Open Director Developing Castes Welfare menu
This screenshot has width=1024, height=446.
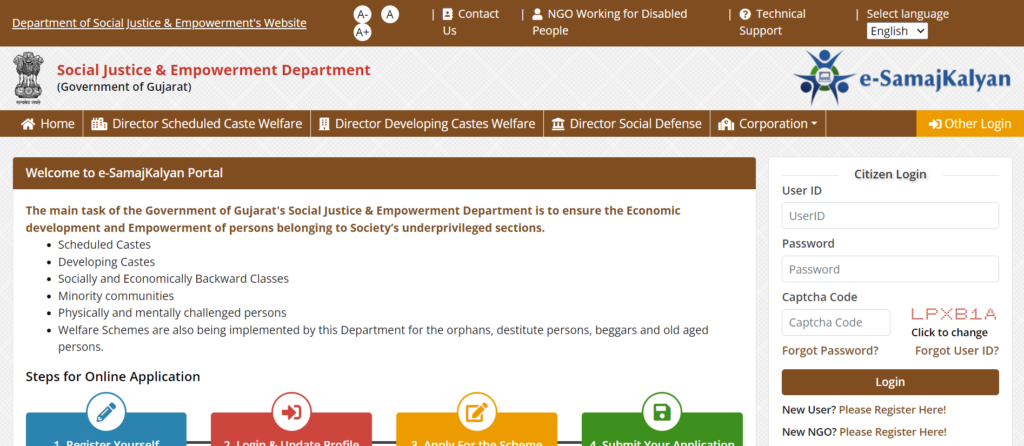[x=427, y=124]
